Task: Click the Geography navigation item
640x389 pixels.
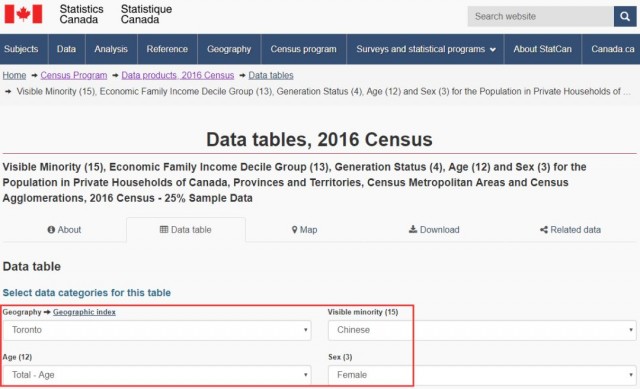Action: 229,49
